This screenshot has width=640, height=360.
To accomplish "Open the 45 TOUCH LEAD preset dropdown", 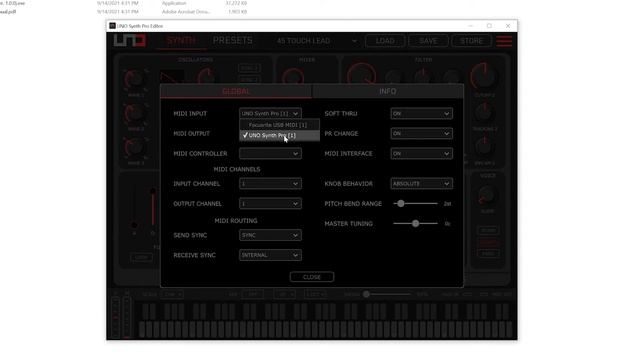I will pyautogui.click(x=317, y=41).
